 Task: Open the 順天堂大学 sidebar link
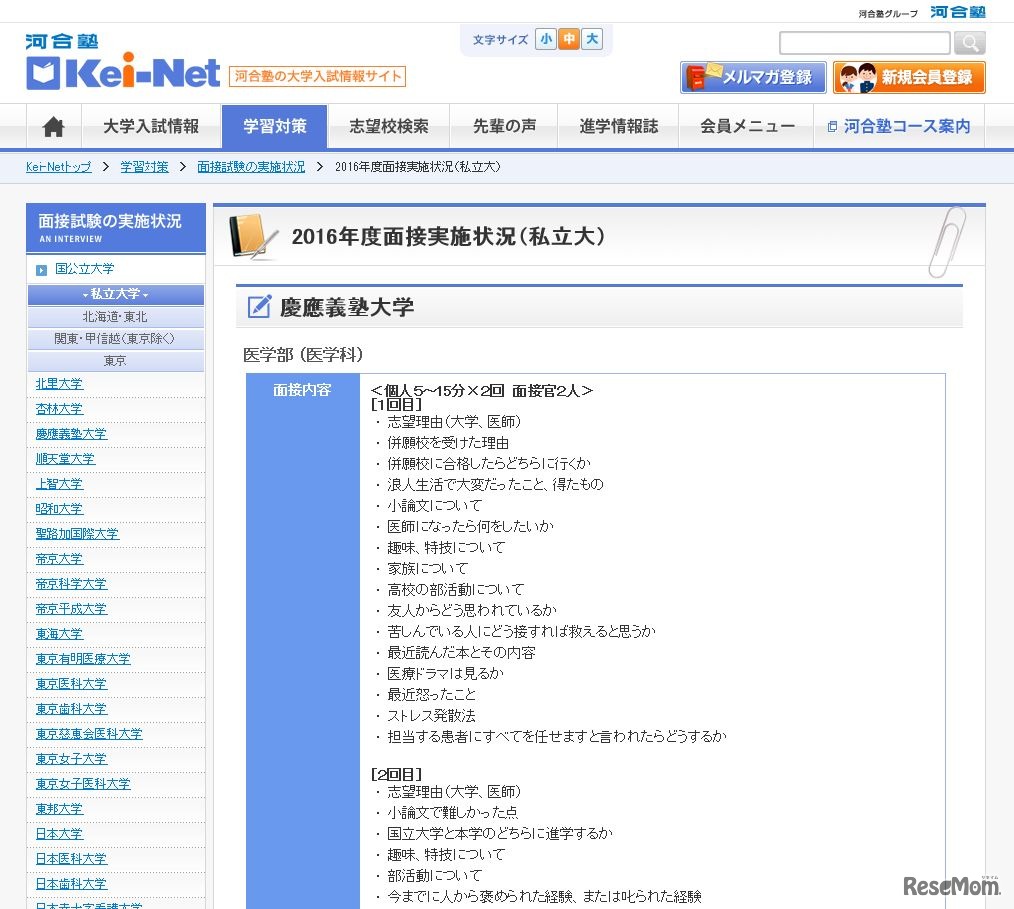65,459
